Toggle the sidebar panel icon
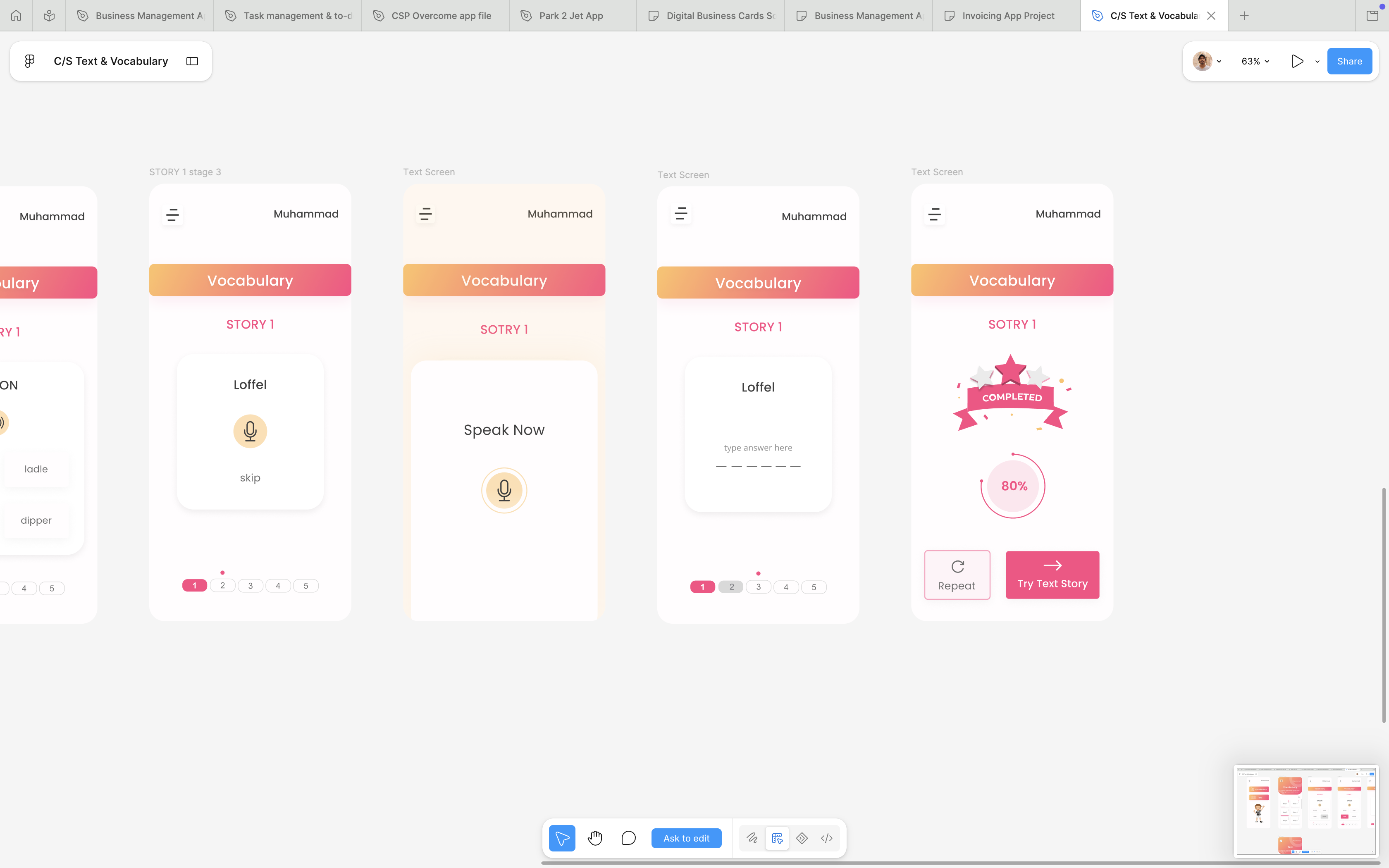1389x868 pixels. 192,61
